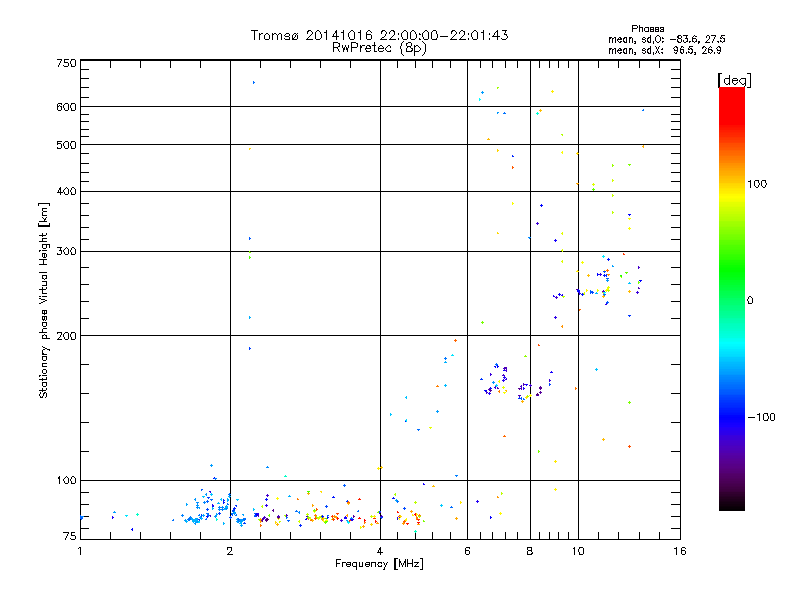The height and width of the screenshot is (600, 800).
Task: Click the black bottom of the colorbar
Action: (x=732, y=504)
